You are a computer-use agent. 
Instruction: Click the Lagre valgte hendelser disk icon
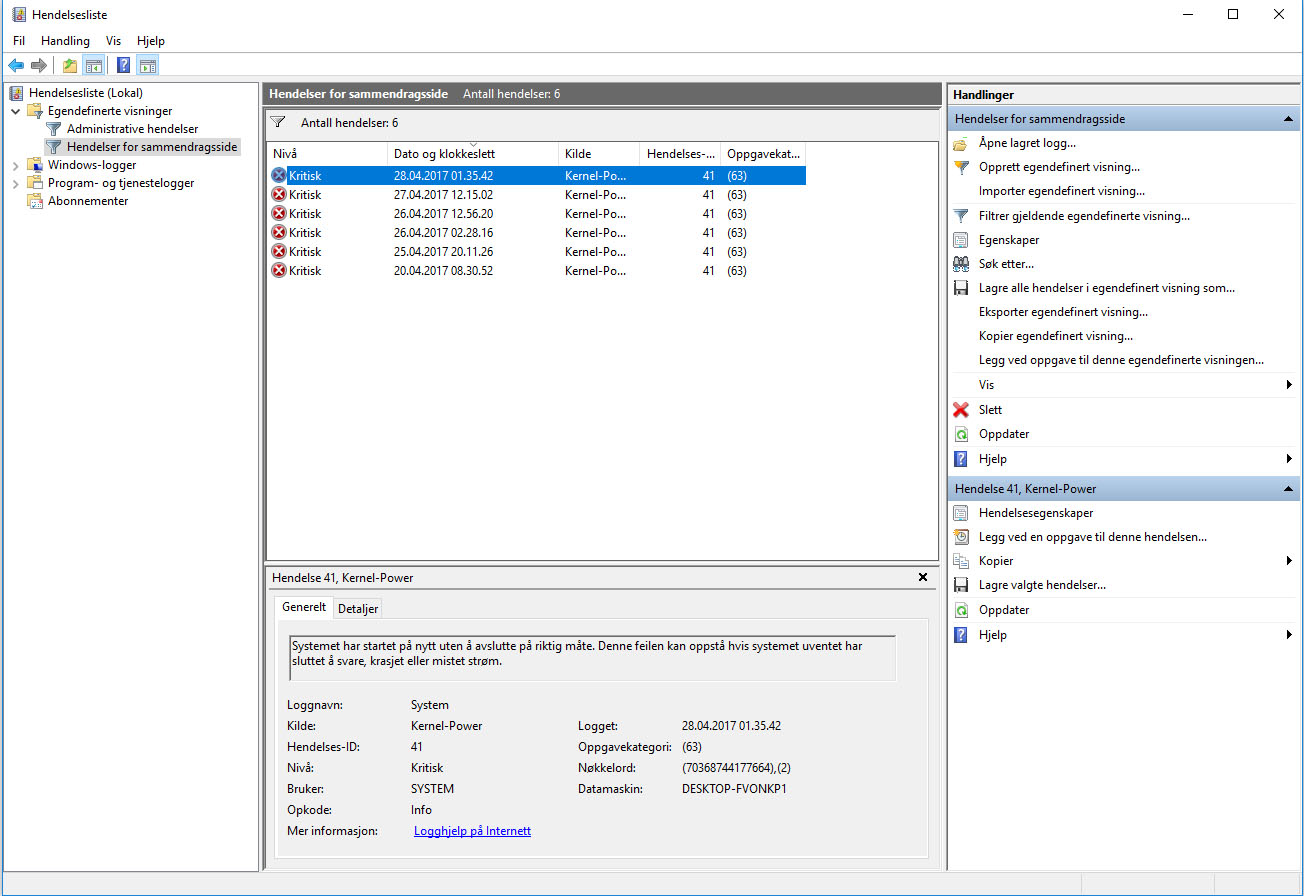click(961, 585)
